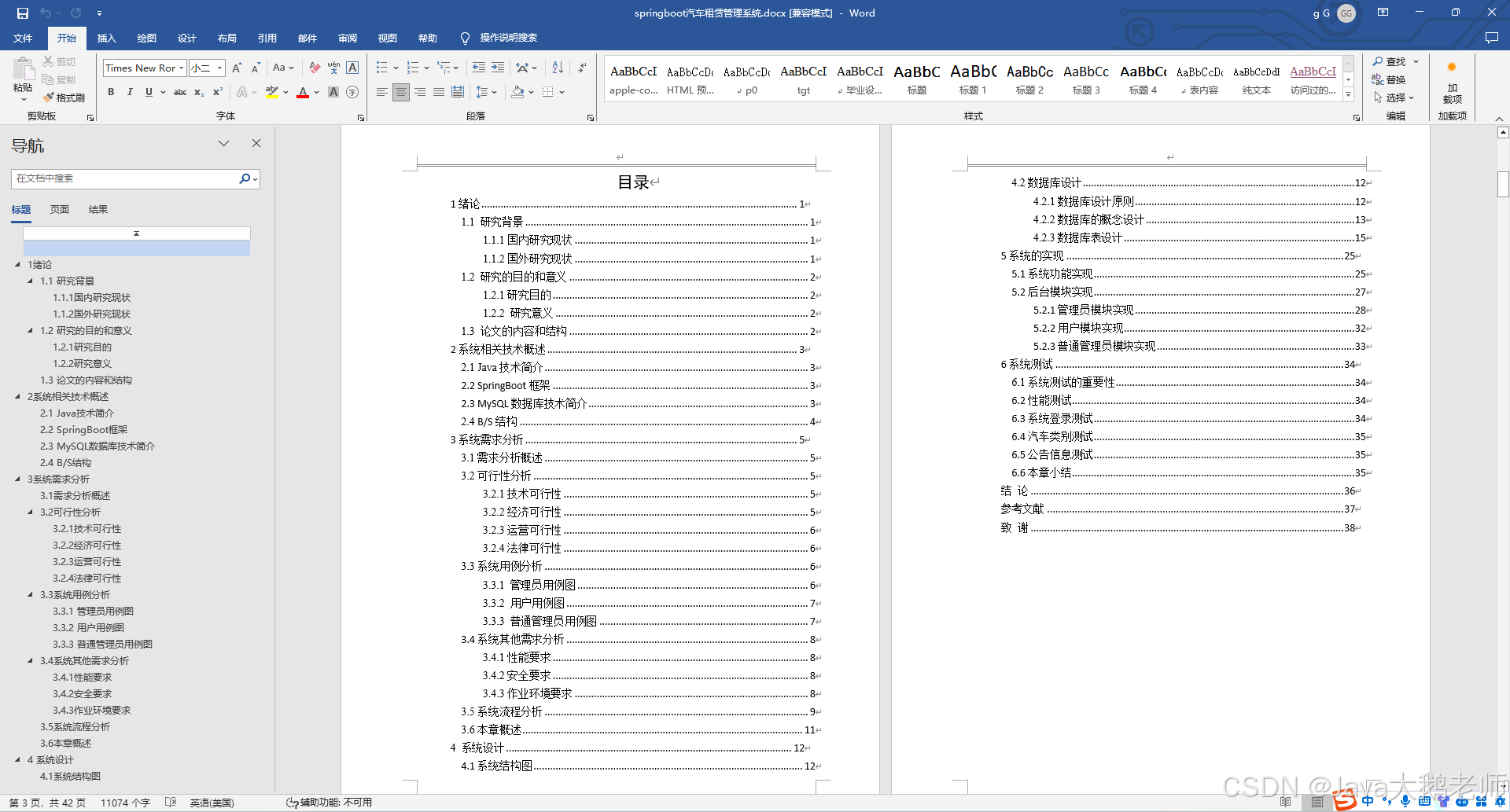
Task: Open the phonetic guide (wén) tool
Action: [x=333, y=68]
